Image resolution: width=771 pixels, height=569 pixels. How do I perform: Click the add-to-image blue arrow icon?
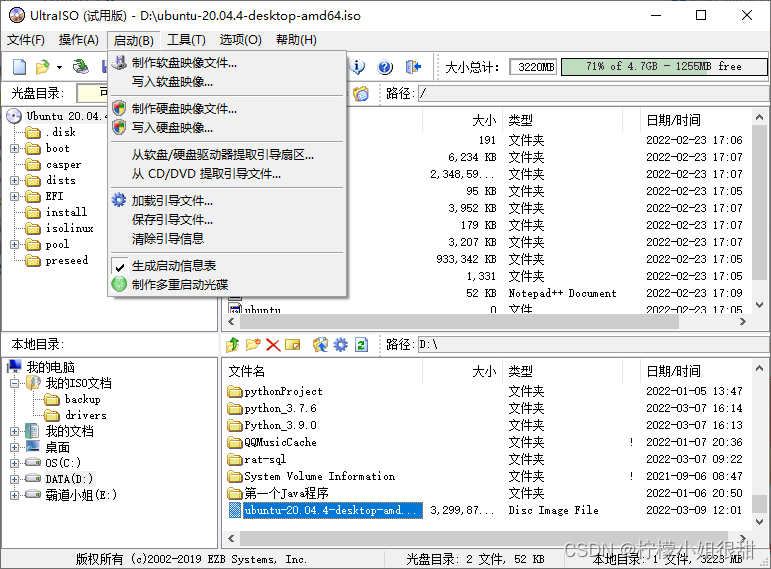point(320,345)
